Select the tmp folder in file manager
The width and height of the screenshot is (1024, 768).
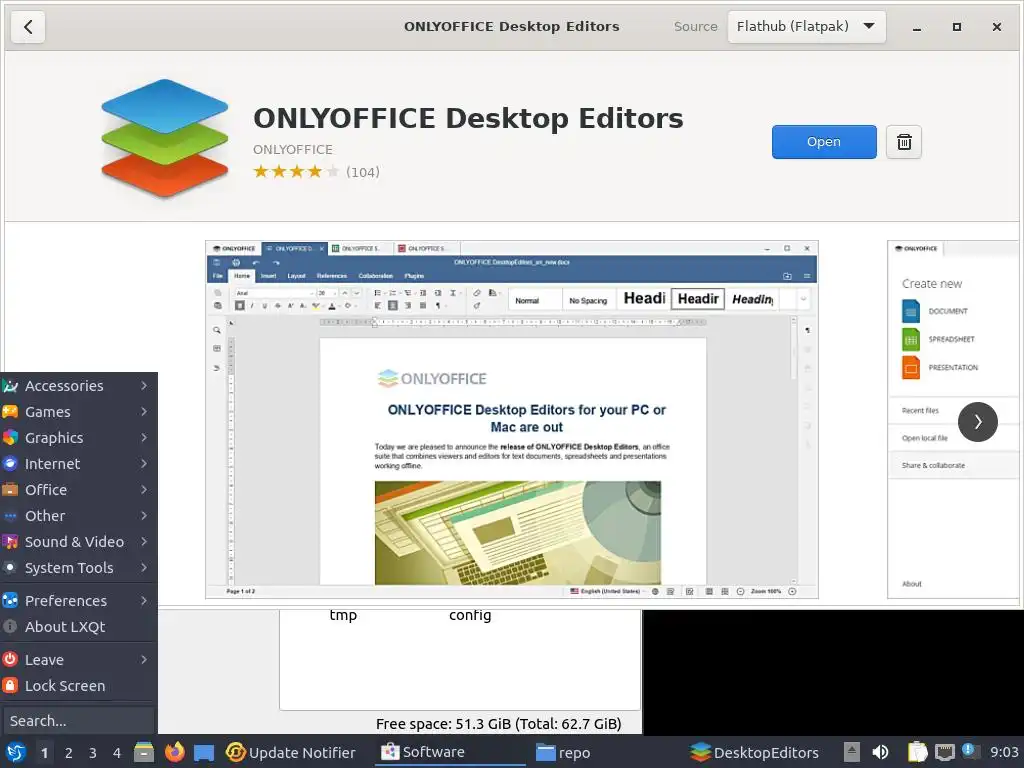pyautogui.click(x=344, y=615)
